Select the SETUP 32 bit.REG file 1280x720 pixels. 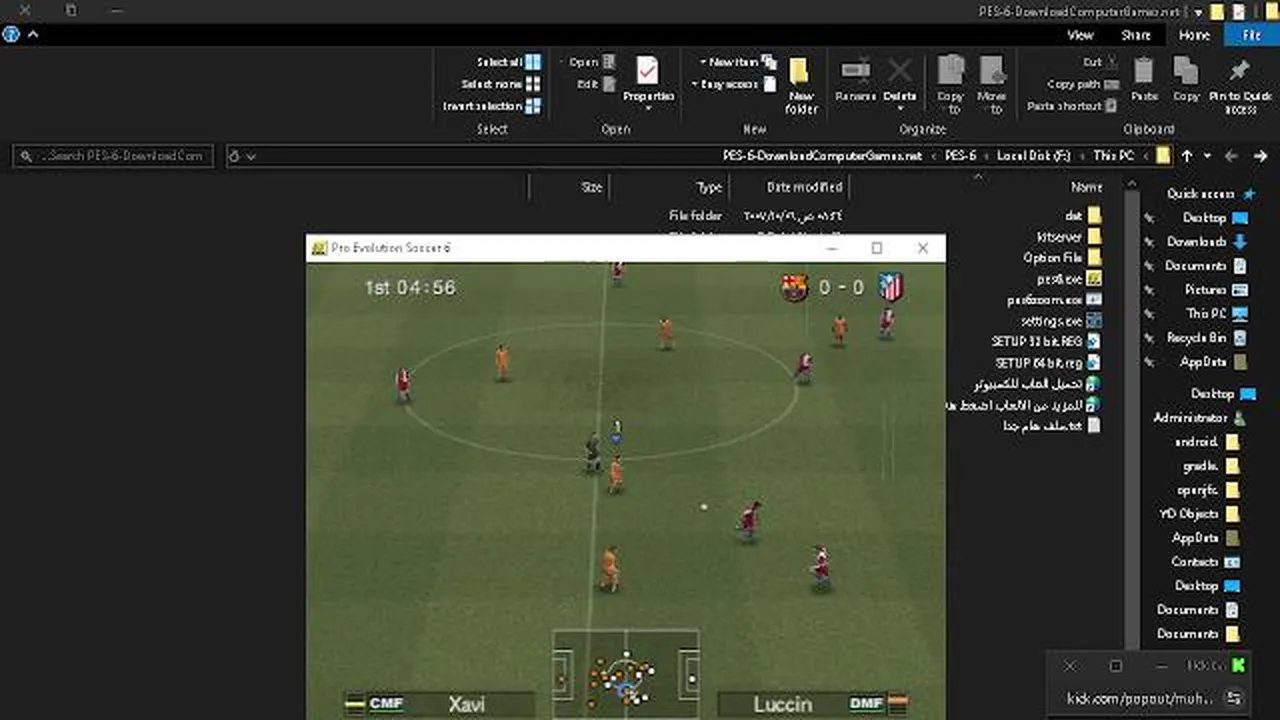tap(1046, 342)
